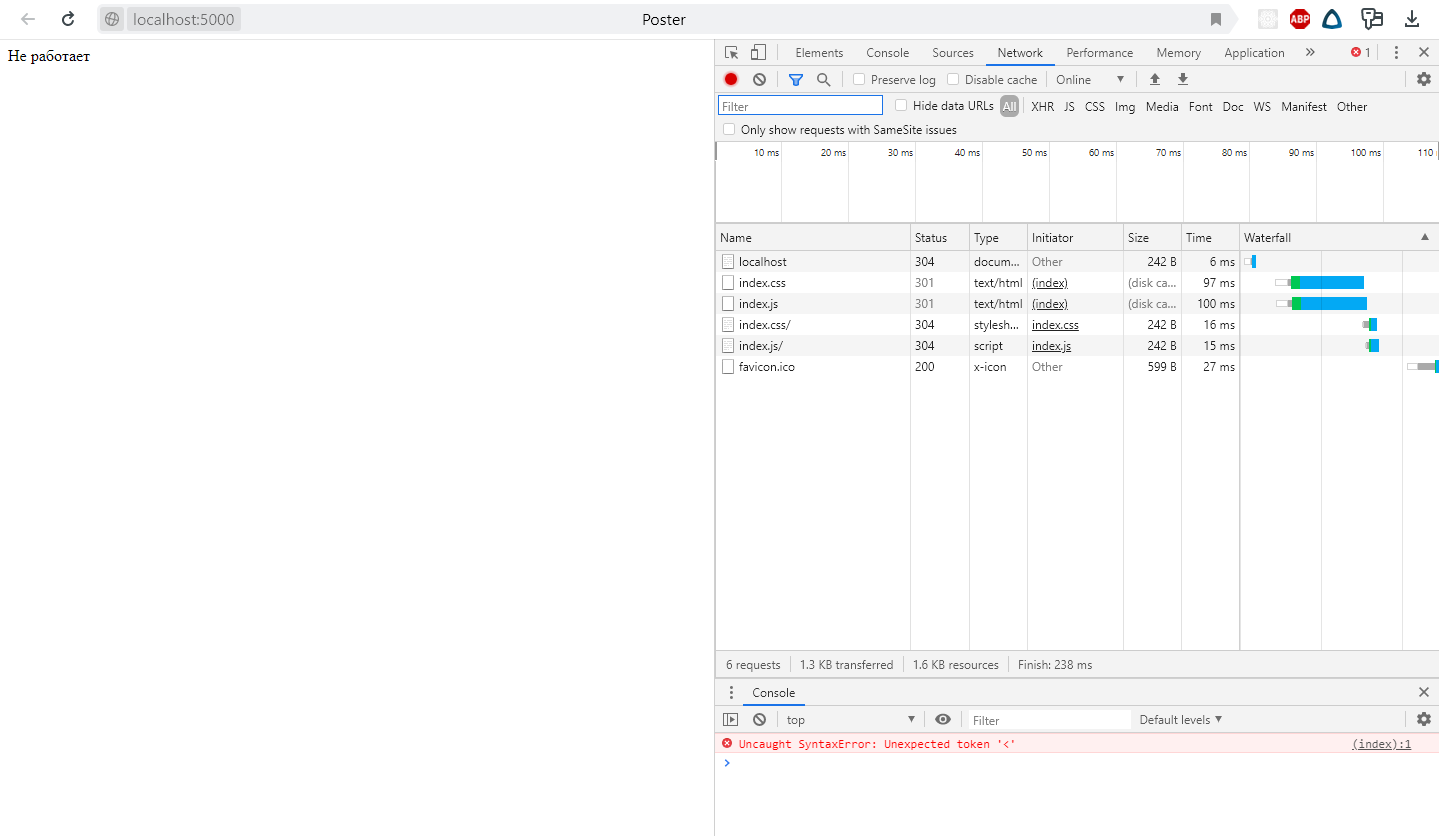Clear the console with the block icon
Screen dimensions: 1439x836
pos(759,719)
